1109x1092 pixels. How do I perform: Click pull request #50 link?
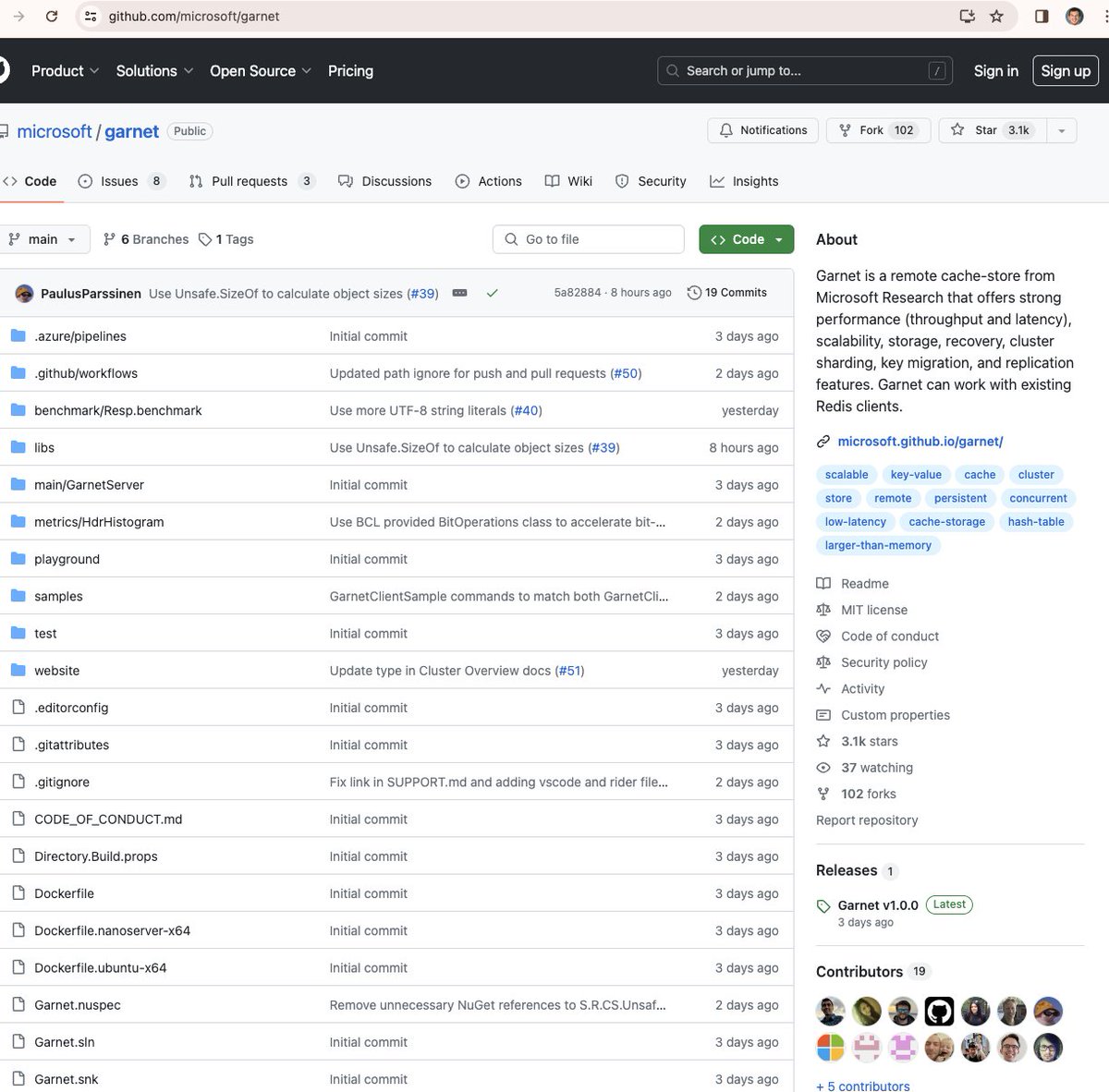tap(626, 373)
